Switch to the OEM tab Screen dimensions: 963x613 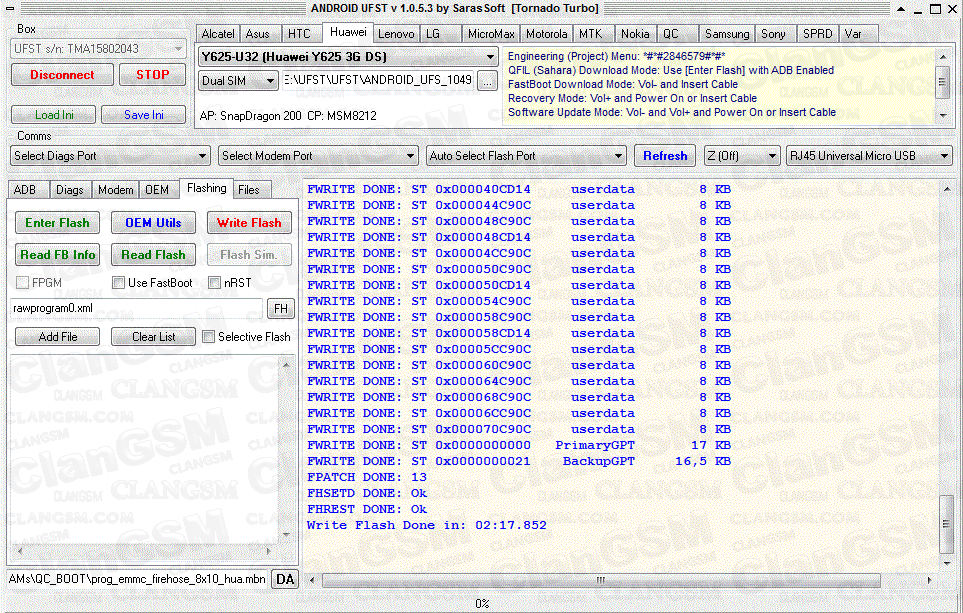click(x=157, y=190)
